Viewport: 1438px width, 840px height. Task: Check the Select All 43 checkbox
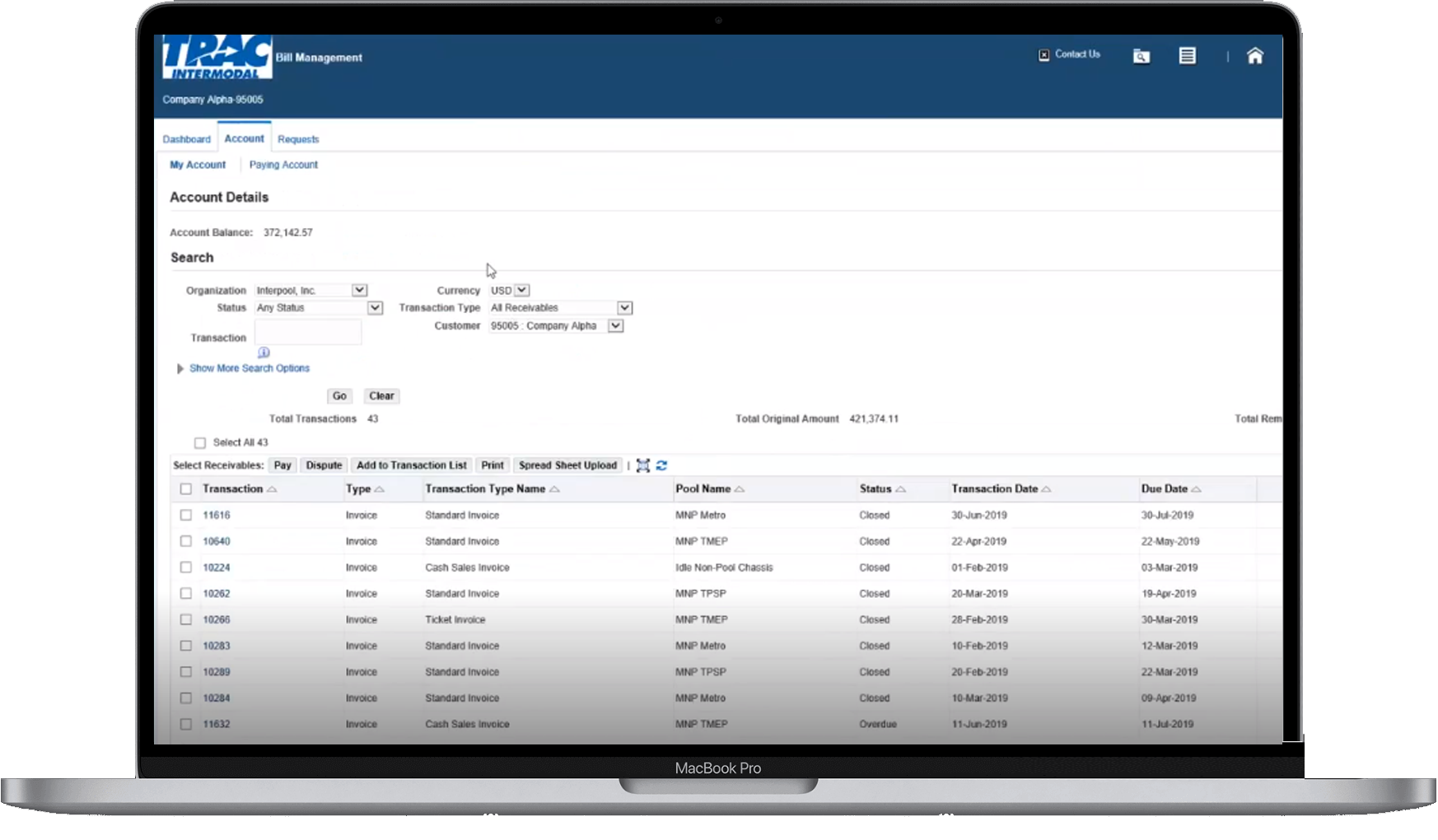(x=199, y=442)
